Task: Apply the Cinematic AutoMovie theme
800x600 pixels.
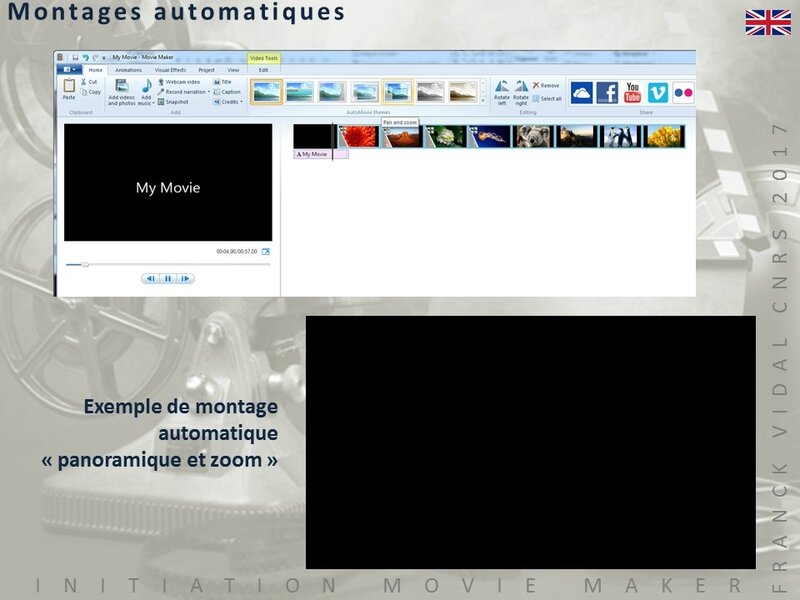Action: pos(332,92)
